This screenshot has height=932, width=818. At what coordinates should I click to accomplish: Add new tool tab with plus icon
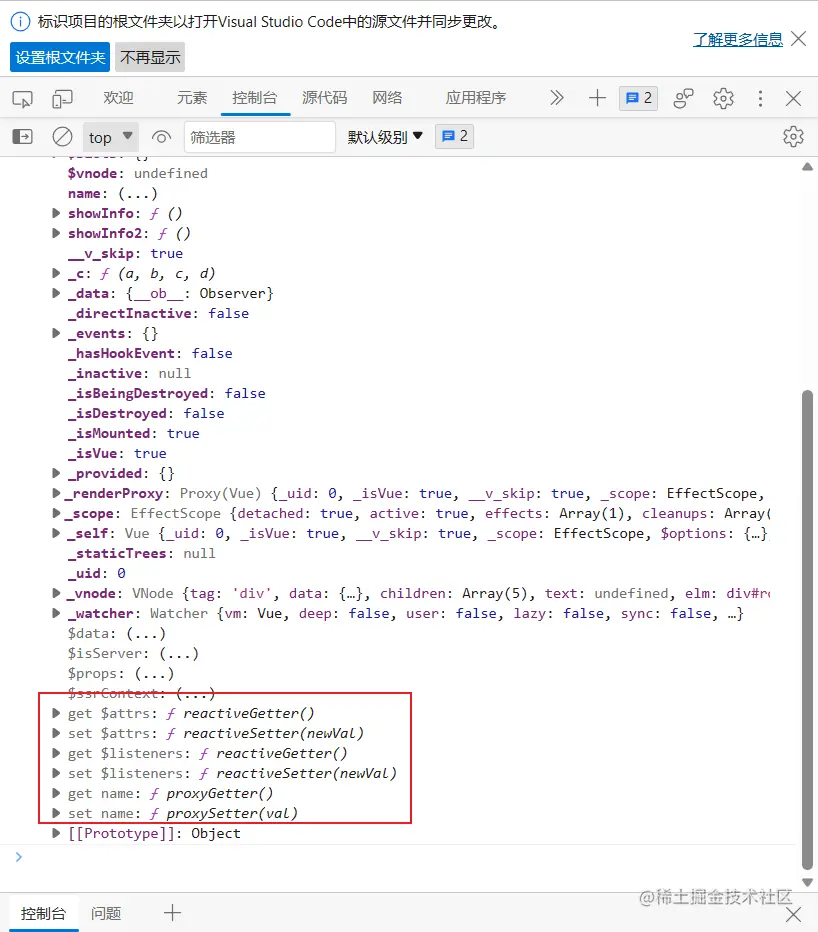coord(597,98)
